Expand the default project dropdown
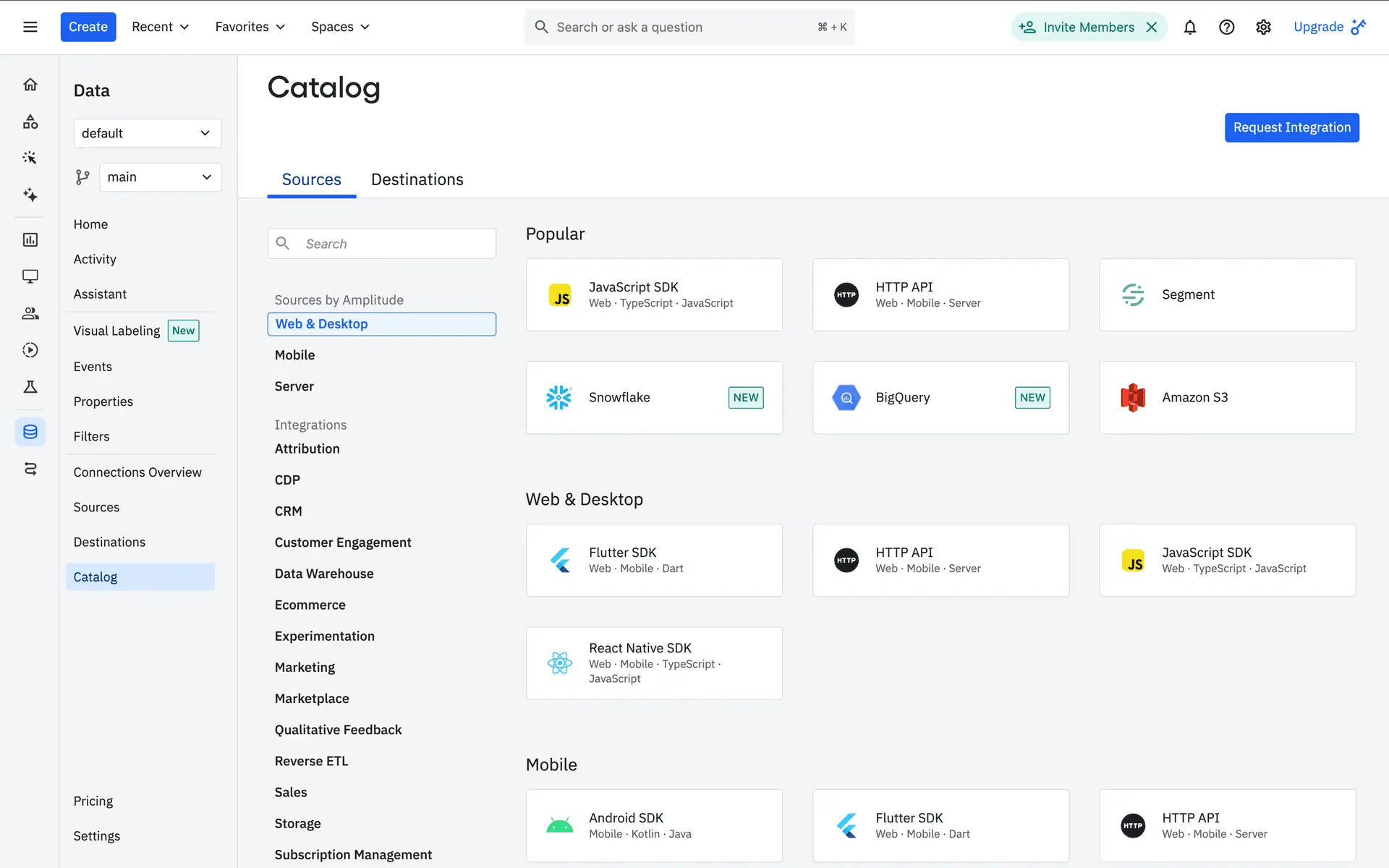This screenshot has height=868, width=1389. point(147,133)
